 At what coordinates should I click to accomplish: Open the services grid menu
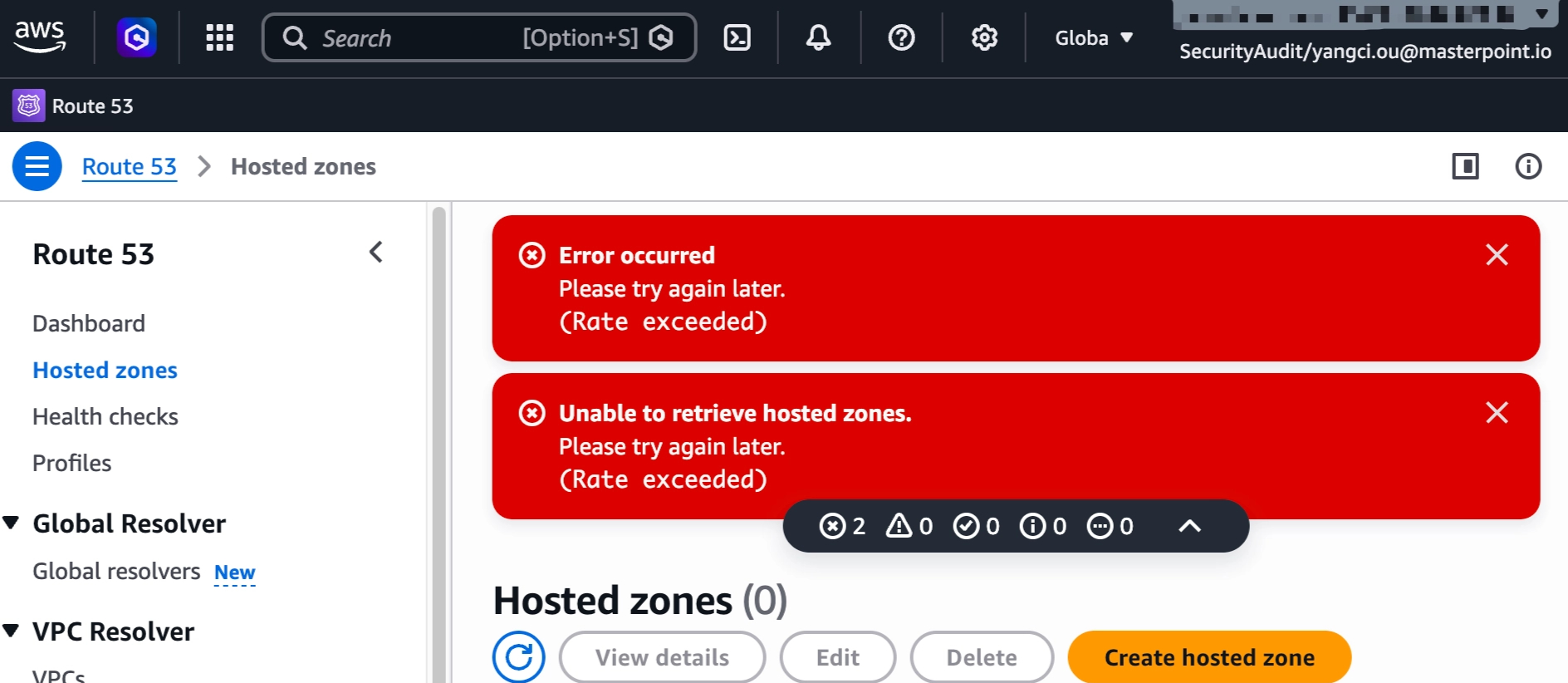pyautogui.click(x=219, y=37)
